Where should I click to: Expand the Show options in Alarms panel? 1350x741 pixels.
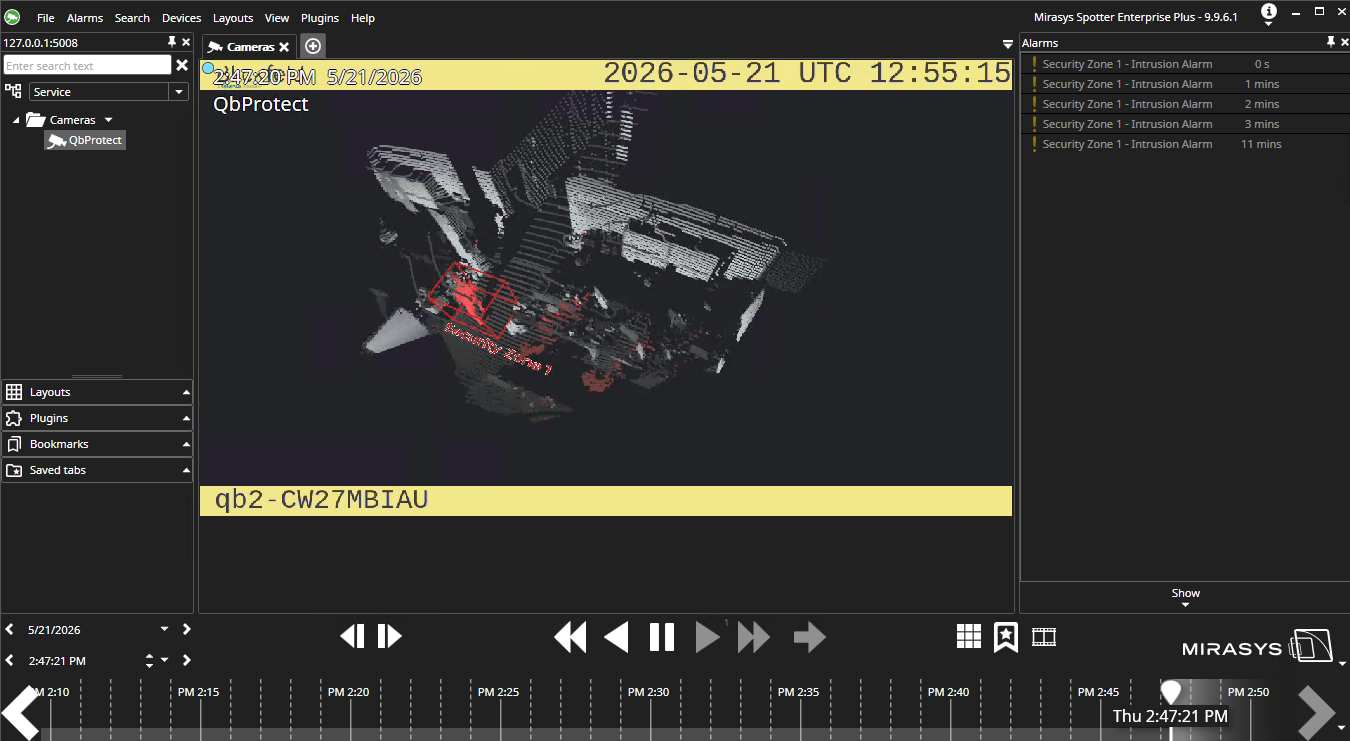click(1185, 597)
